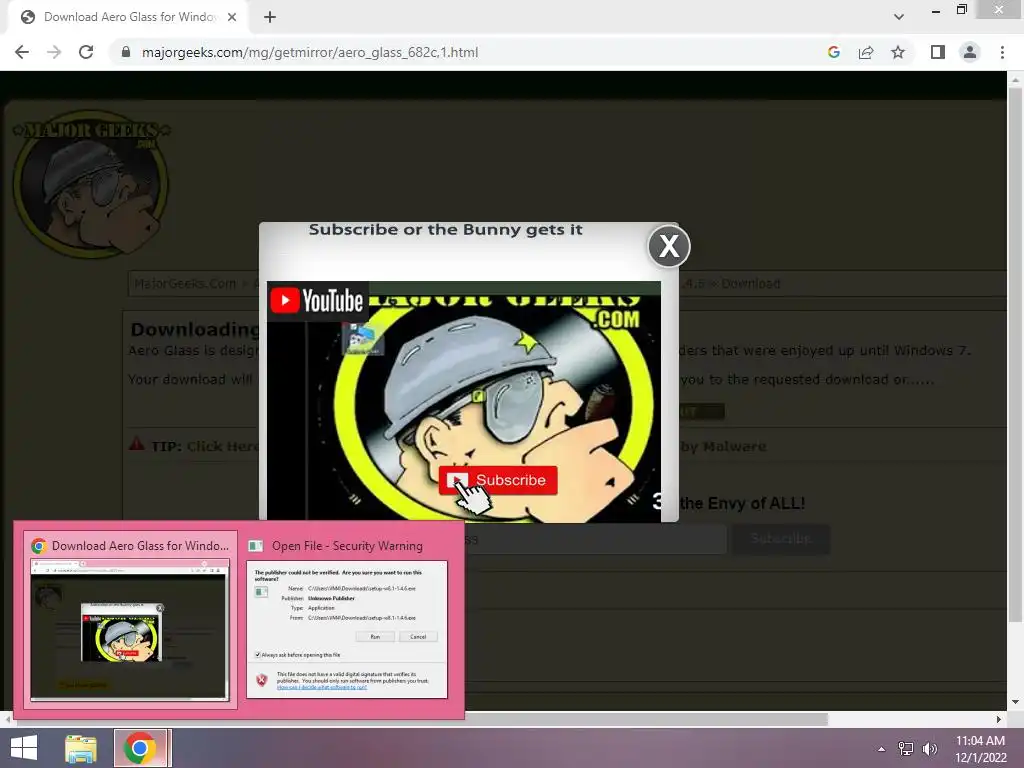Bookmark this page with the star
The width and height of the screenshot is (1024, 768).
click(898, 52)
